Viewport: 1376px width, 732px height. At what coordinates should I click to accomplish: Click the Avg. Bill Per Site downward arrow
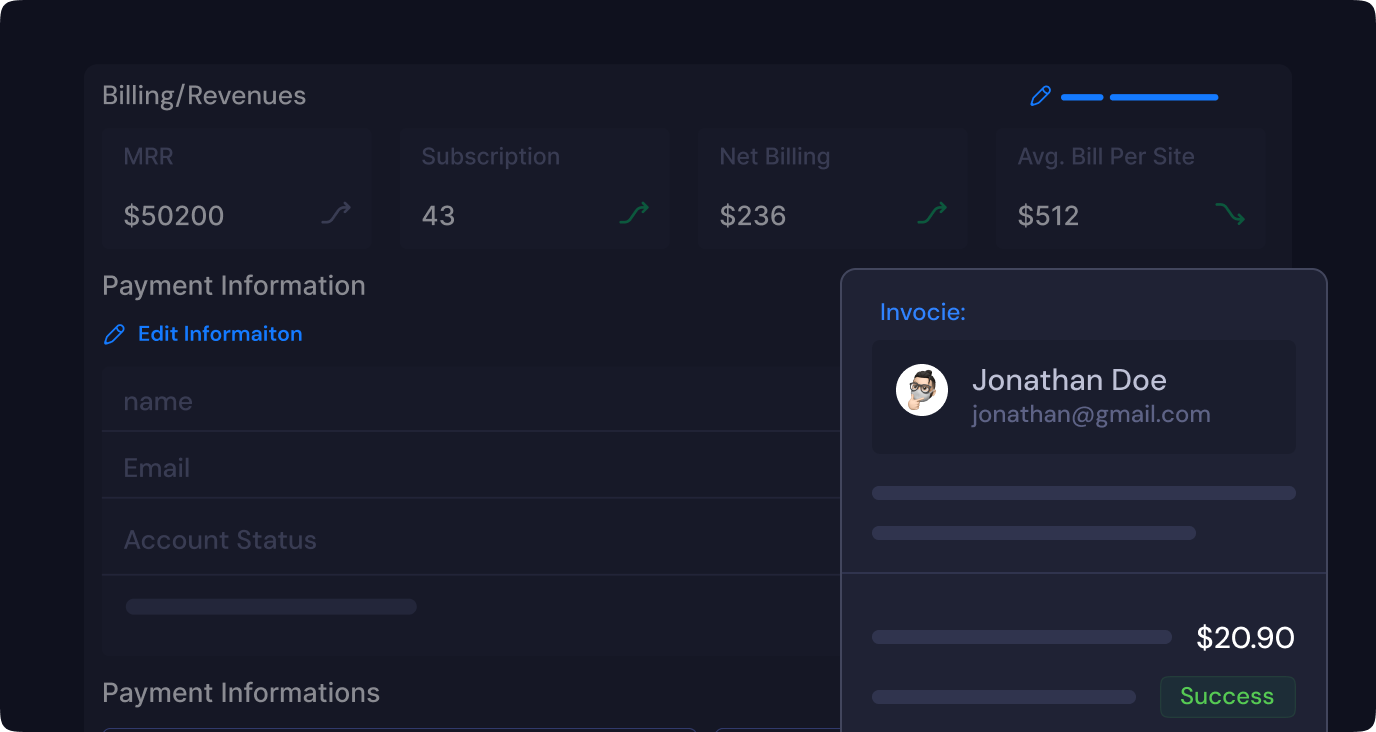[x=1230, y=213]
